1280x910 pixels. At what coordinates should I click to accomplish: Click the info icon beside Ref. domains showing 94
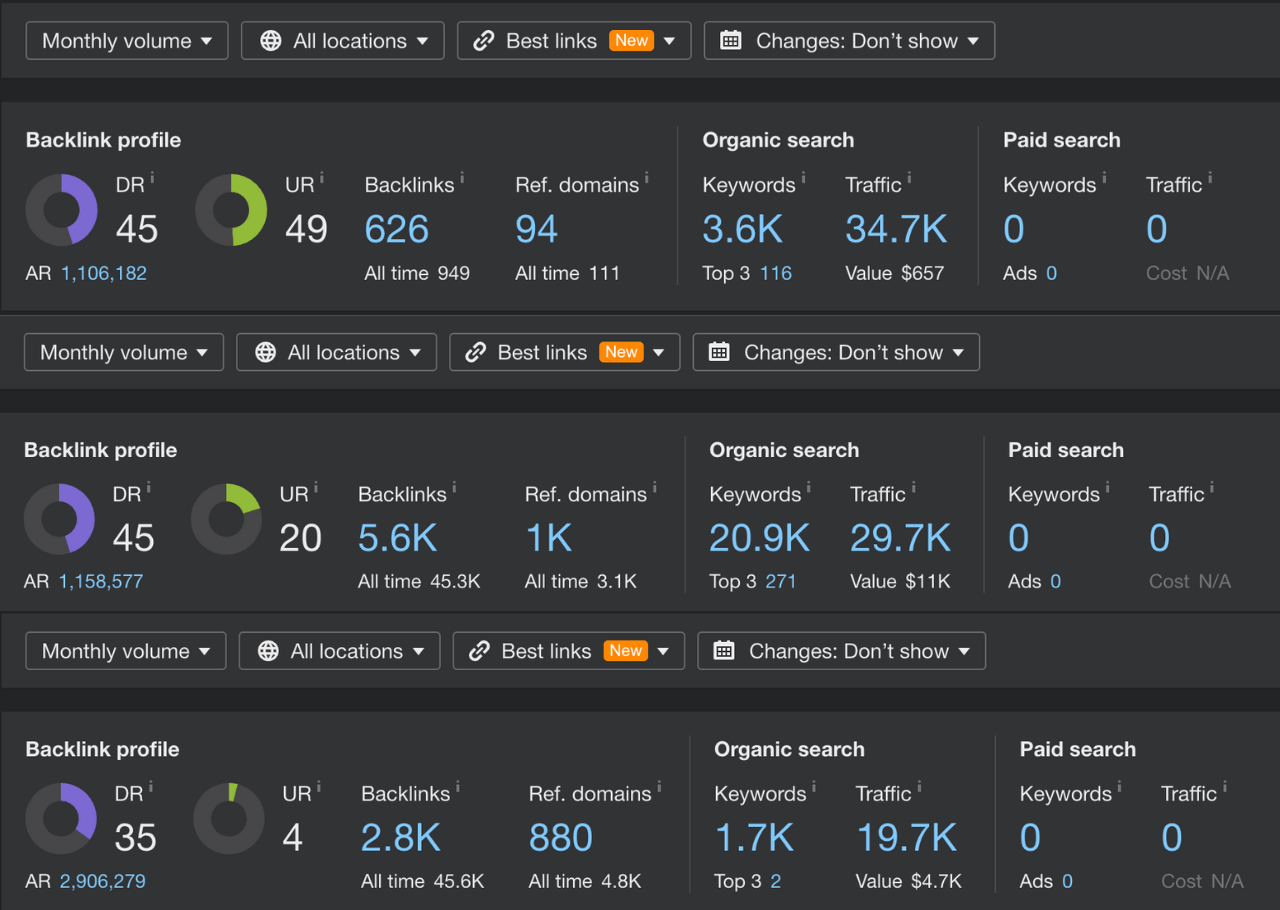[x=647, y=179]
